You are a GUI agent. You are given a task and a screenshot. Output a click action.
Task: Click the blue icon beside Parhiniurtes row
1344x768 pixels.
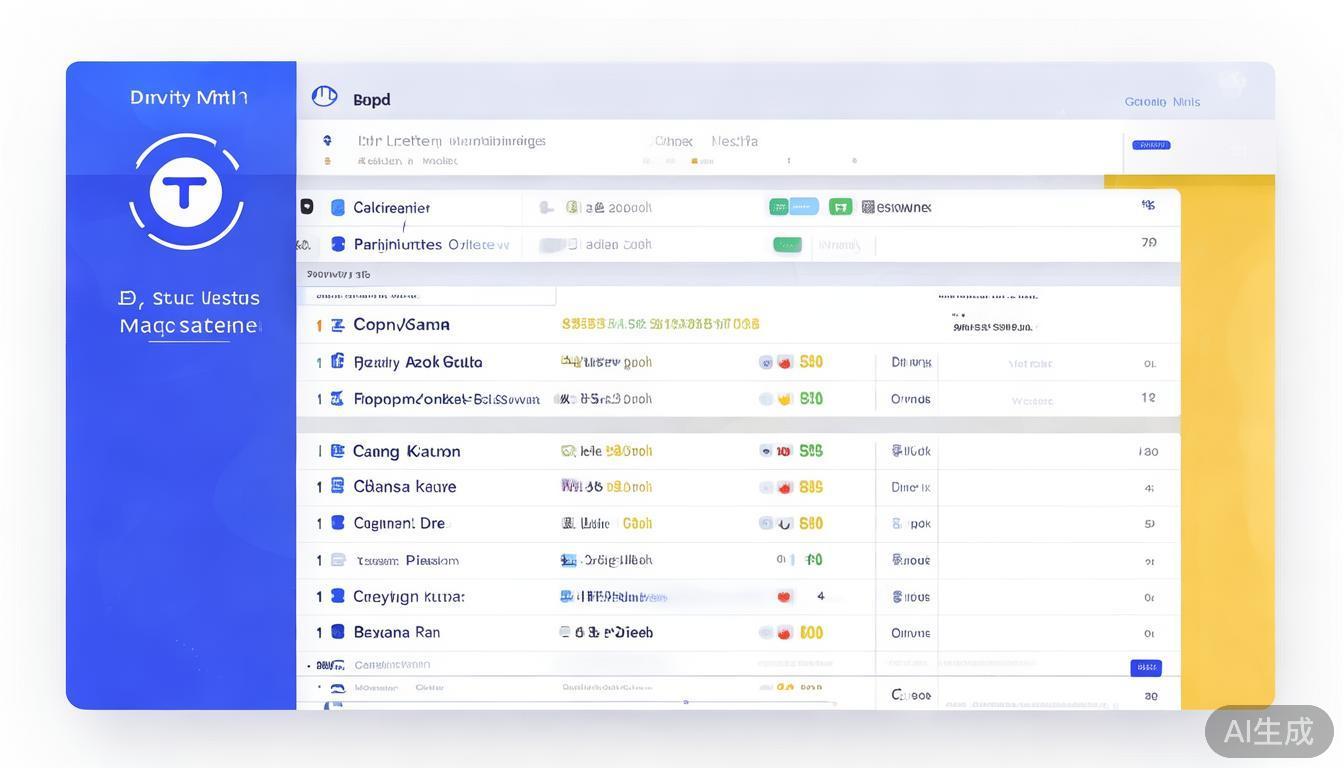pos(338,244)
